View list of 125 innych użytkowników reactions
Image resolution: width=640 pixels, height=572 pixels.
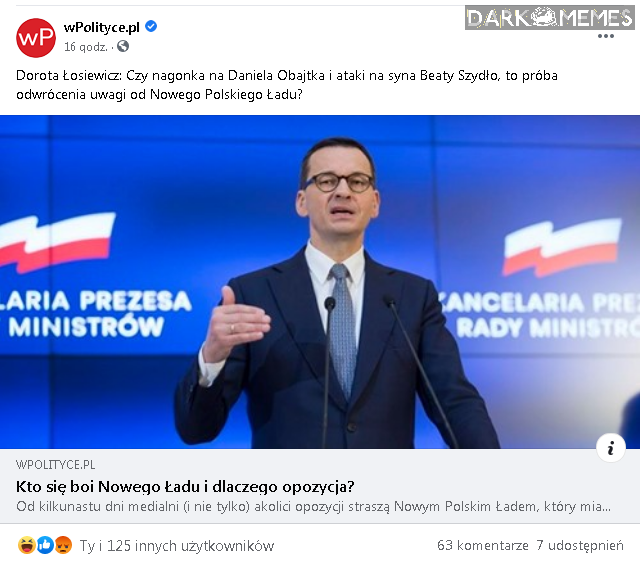[177, 545]
